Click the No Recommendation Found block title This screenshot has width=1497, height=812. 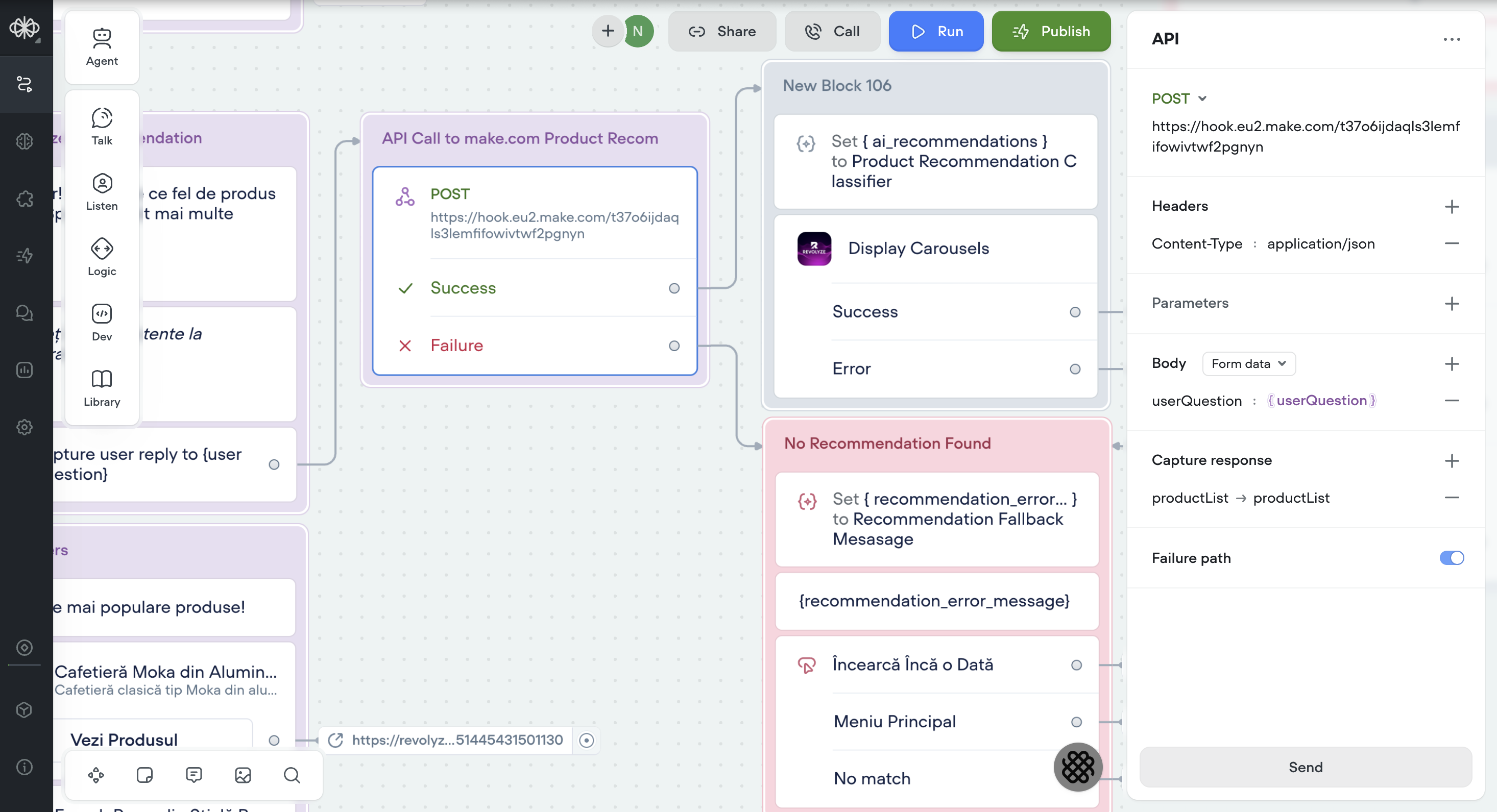[x=887, y=443]
